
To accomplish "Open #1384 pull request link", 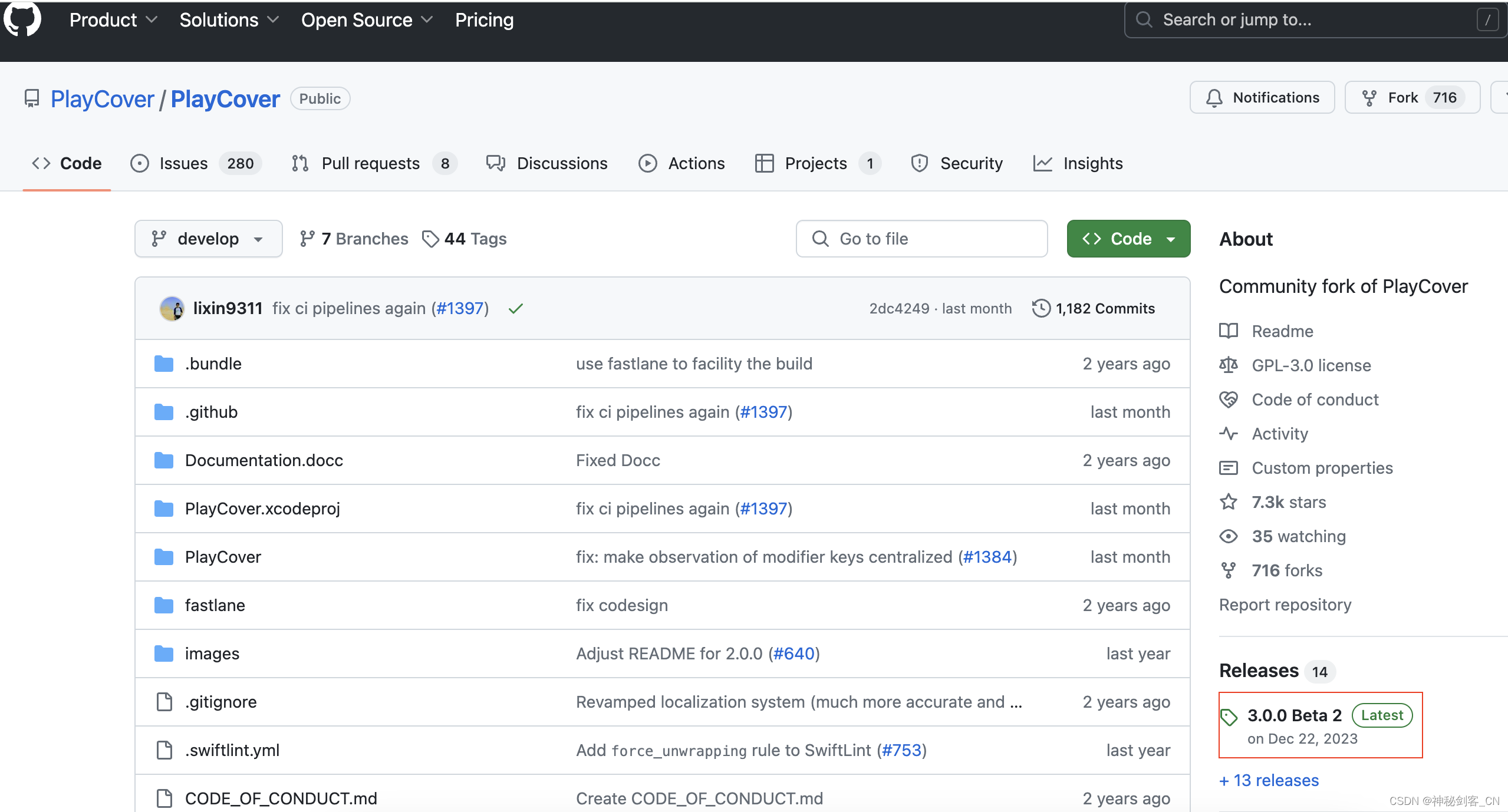I will pyautogui.click(x=987, y=557).
